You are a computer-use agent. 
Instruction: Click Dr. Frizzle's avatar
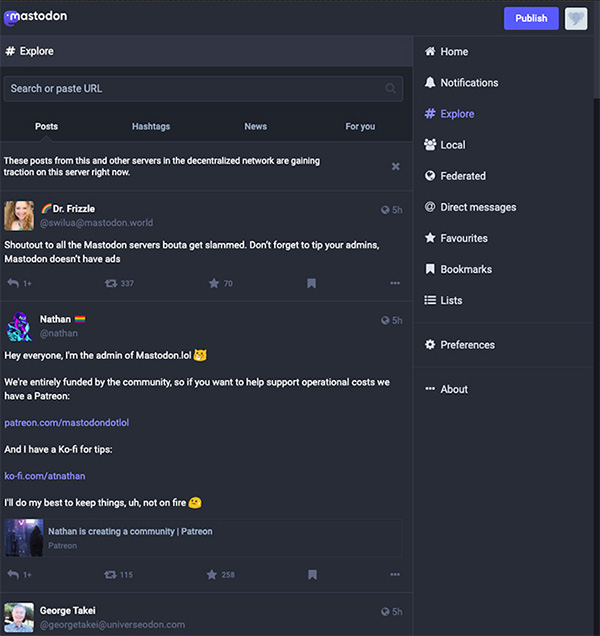19,216
